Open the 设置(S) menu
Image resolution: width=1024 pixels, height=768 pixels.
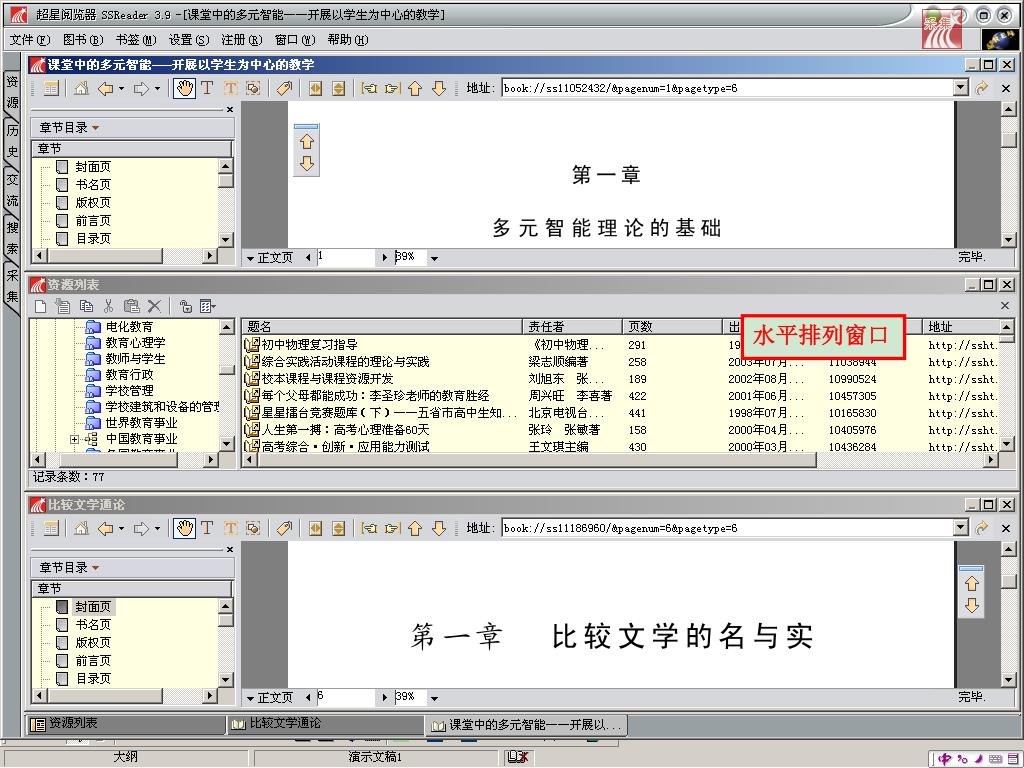(189, 40)
